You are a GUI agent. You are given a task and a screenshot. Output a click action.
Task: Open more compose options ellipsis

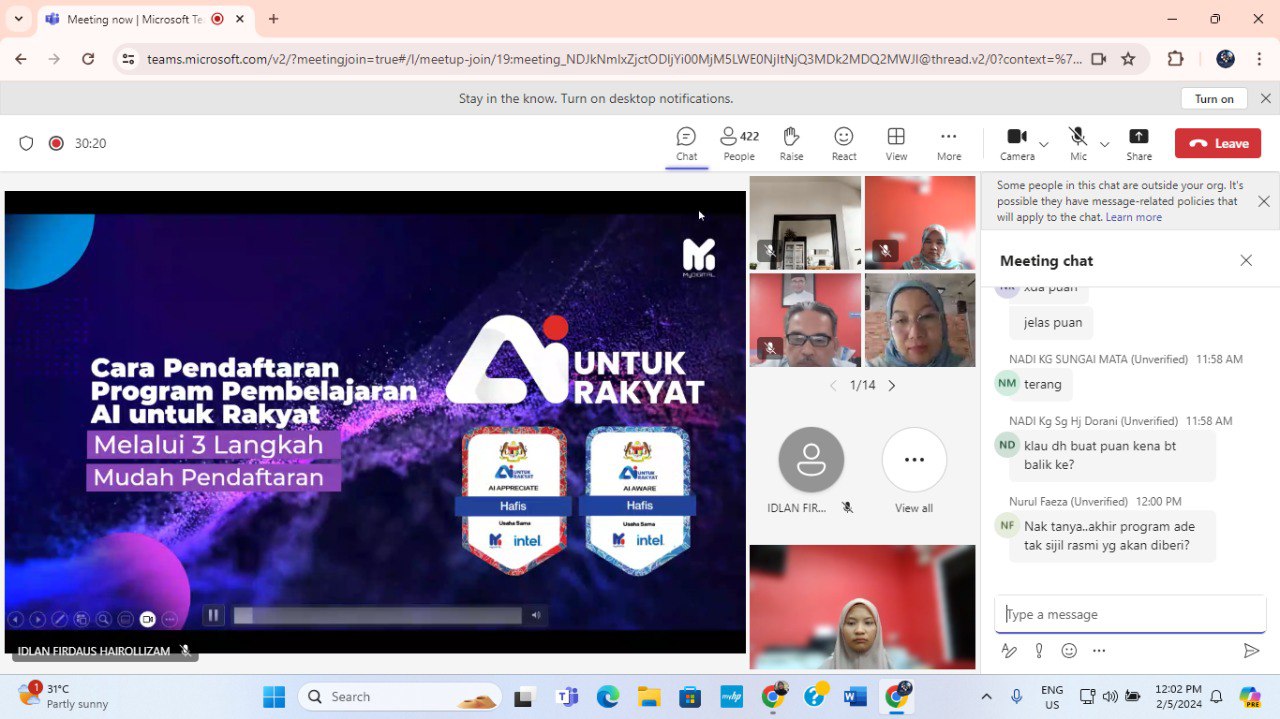(x=1099, y=650)
